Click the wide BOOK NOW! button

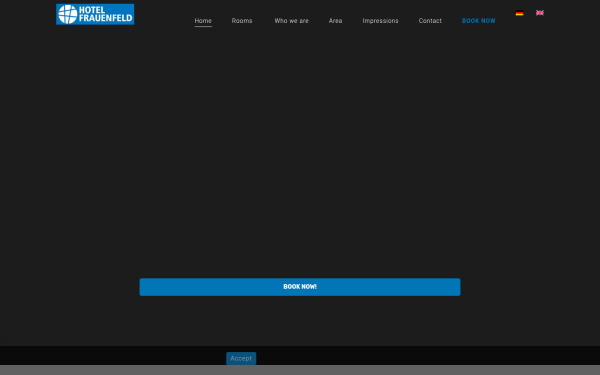click(x=300, y=287)
